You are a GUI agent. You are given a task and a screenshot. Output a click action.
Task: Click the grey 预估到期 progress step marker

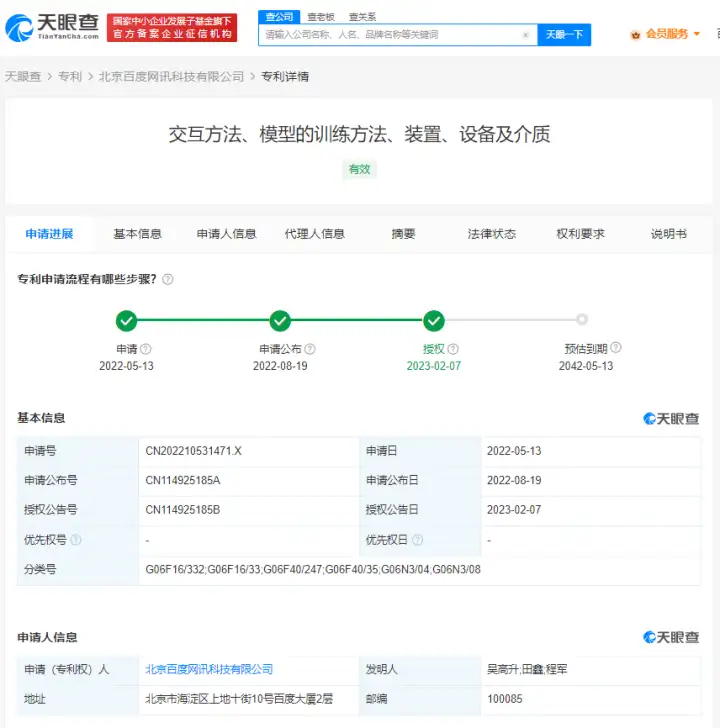582,320
